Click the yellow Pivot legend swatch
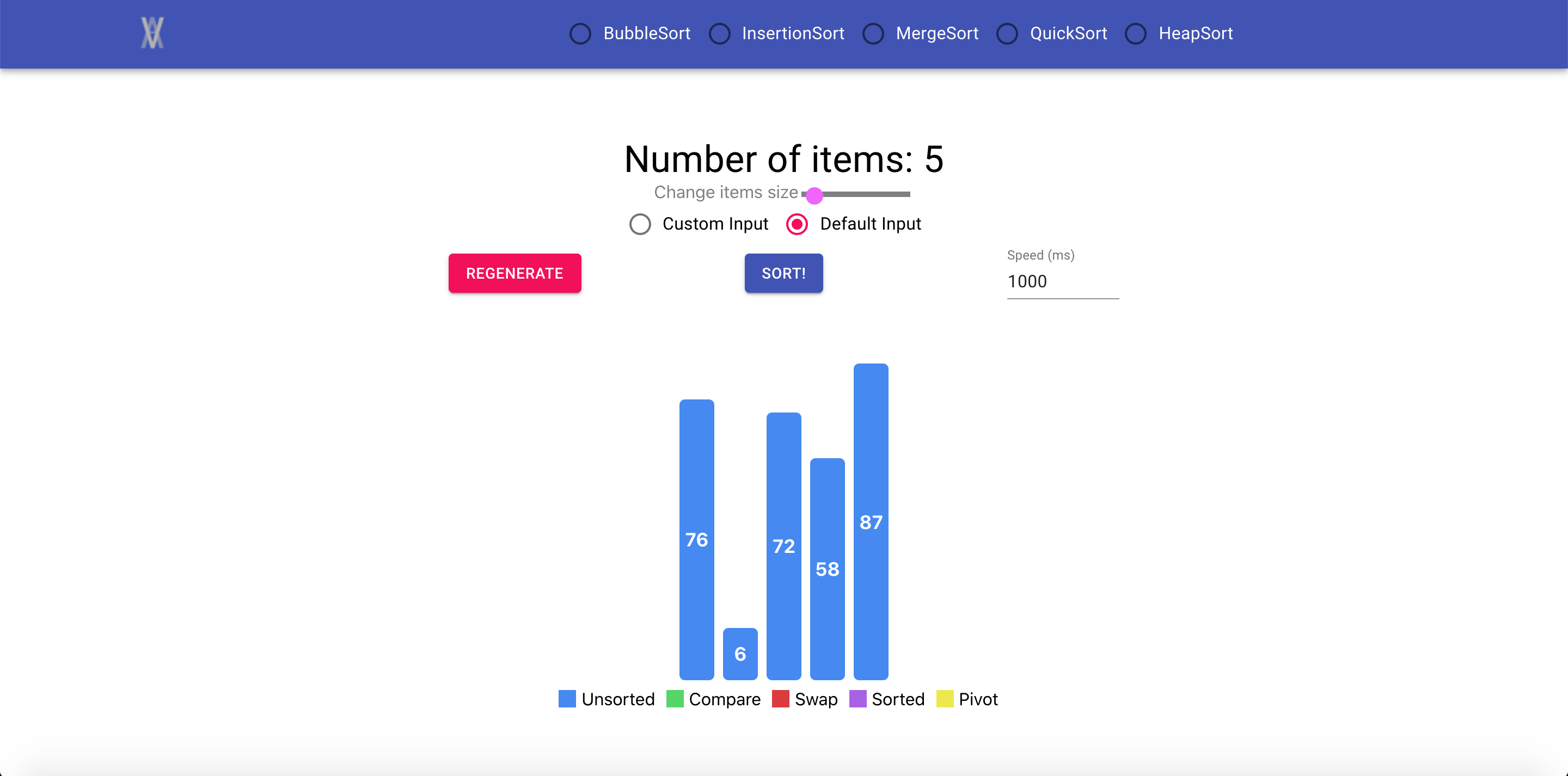This screenshot has width=1568, height=776. pyautogui.click(x=944, y=699)
